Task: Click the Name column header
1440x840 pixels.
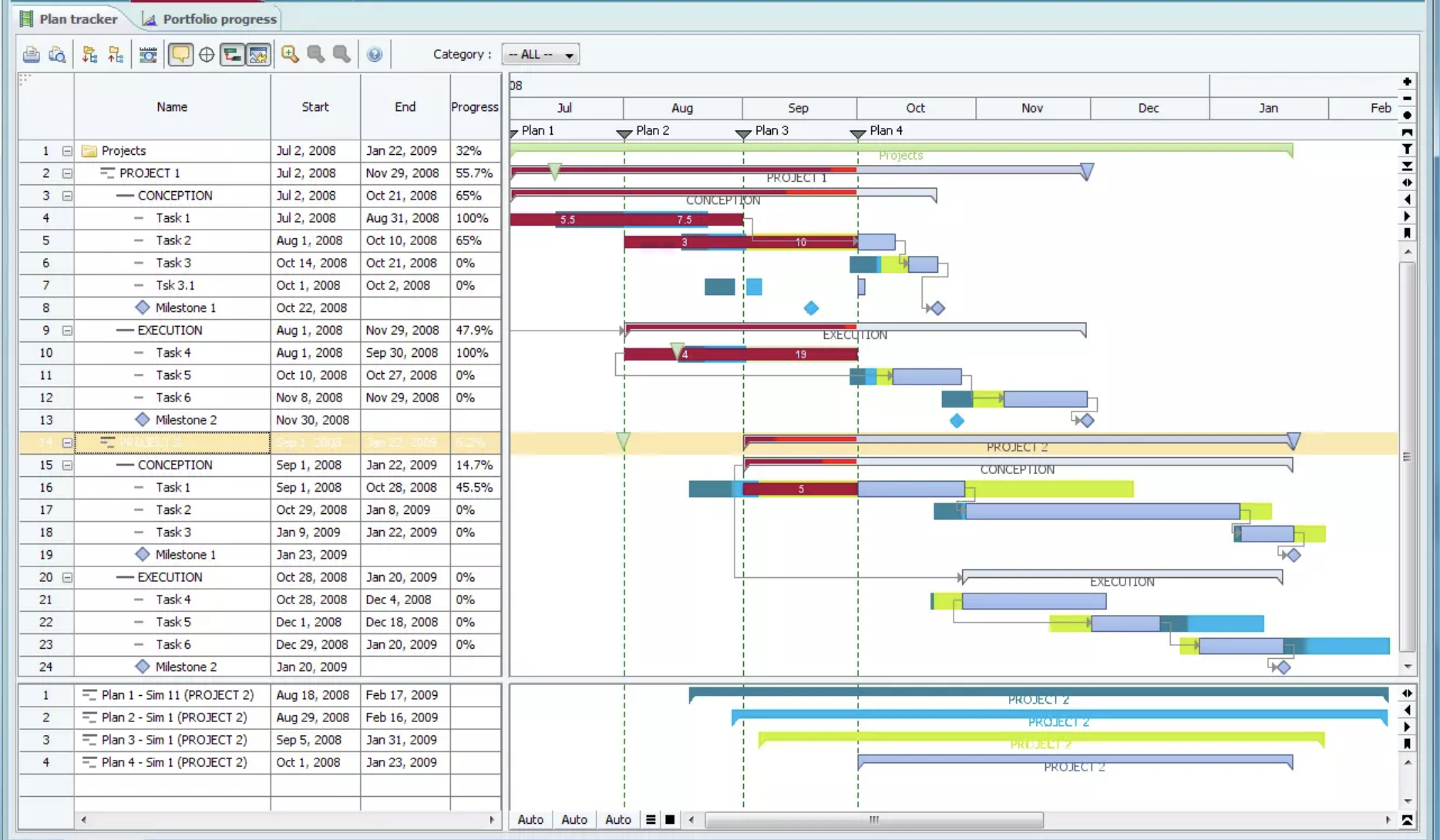Action: [172, 107]
